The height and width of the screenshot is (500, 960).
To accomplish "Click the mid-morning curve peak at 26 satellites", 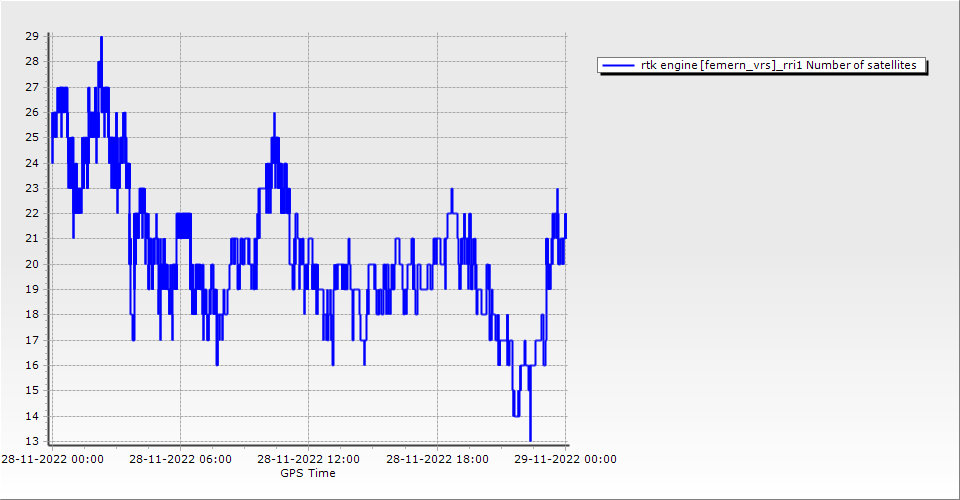I will tap(274, 113).
